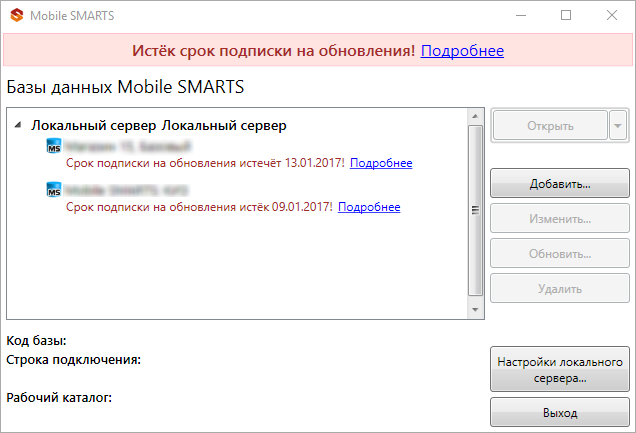Click the 'Базы данных Mobile SMARTS' heading

[125, 87]
